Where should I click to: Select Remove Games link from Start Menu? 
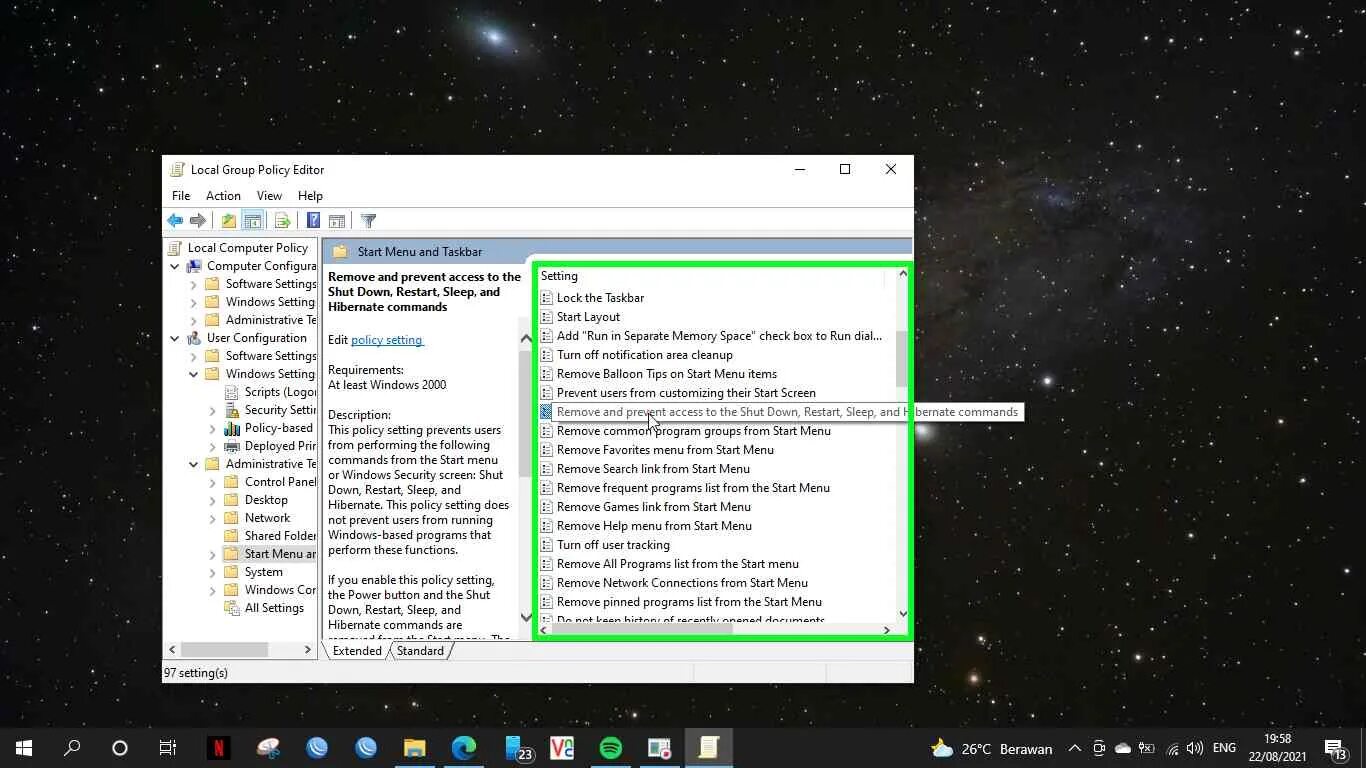pos(653,507)
